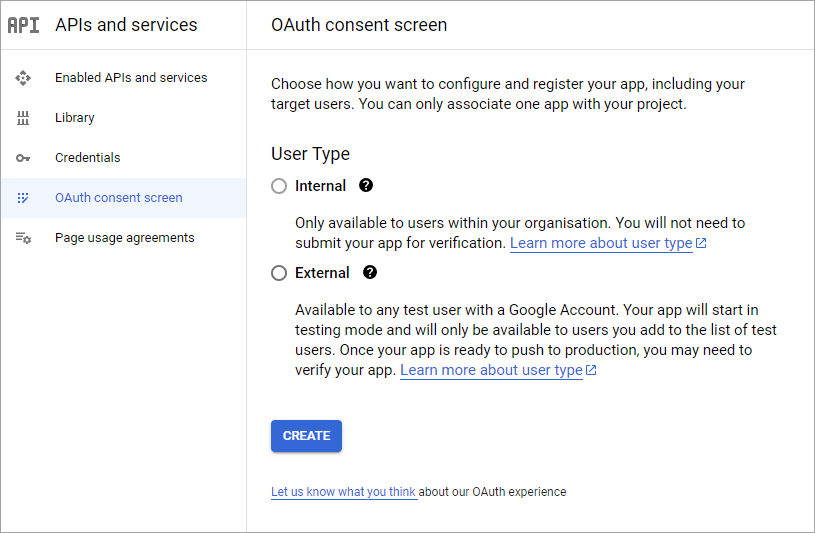This screenshot has height=533, width=815.
Task: Click the Enabled APIs and services diamond icon
Action: tap(23, 78)
